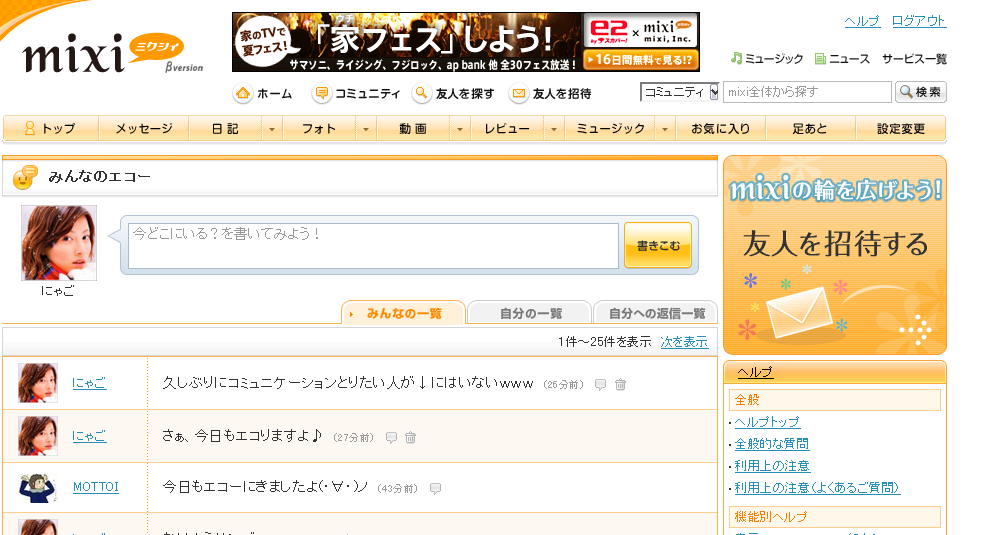The image size is (995, 535).
Task: Open the MOTTOI user name link
Action: [96, 487]
